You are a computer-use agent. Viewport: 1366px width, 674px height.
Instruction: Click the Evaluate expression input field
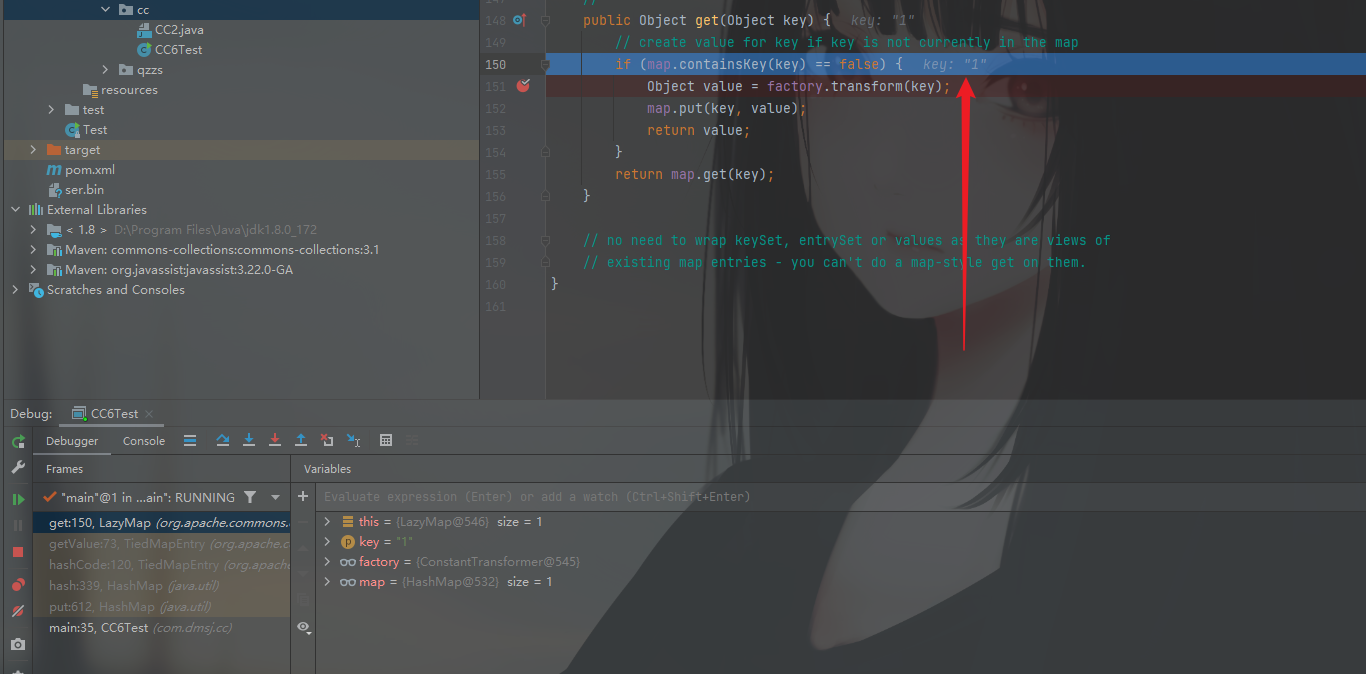pos(840,497)
